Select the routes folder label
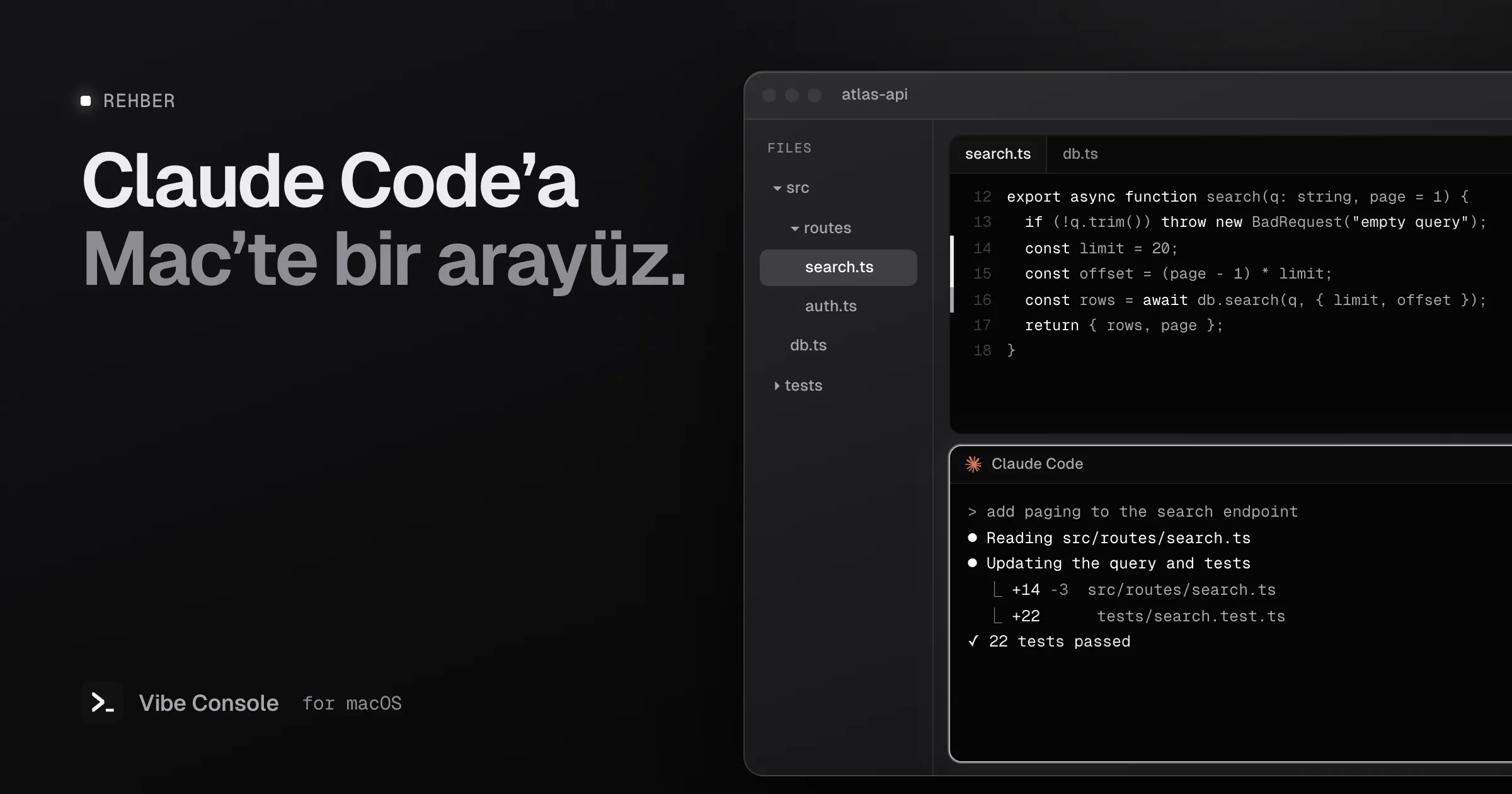1512x794 pixels. click(x=827, y=228)
